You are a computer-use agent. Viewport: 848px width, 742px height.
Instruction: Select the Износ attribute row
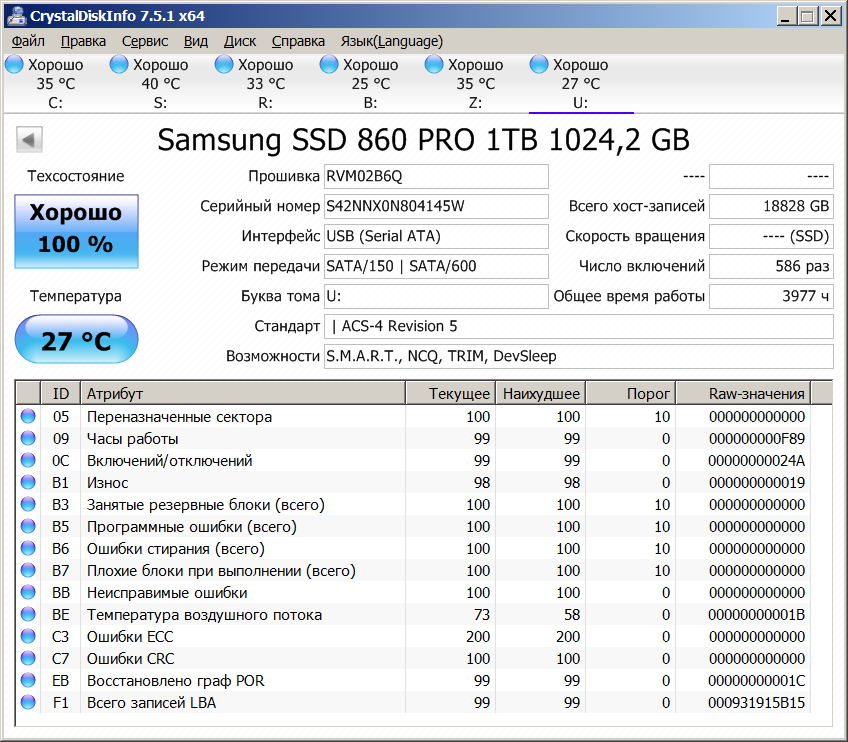click(x=414, y=482)
